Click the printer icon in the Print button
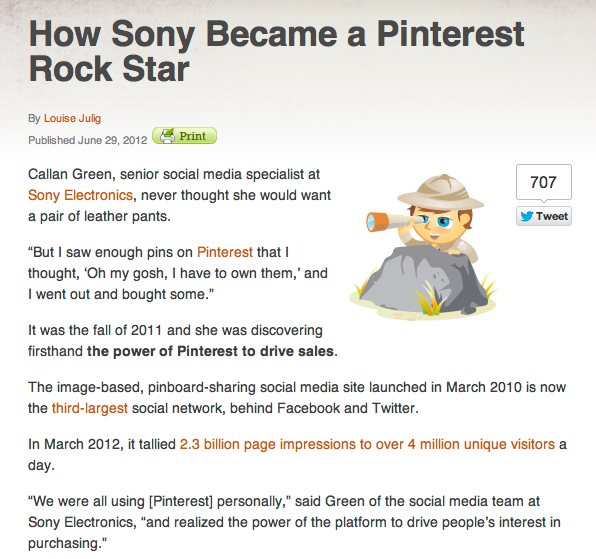Image resolution: width=596 pixels, height=559 pixels. coord(167,136)
